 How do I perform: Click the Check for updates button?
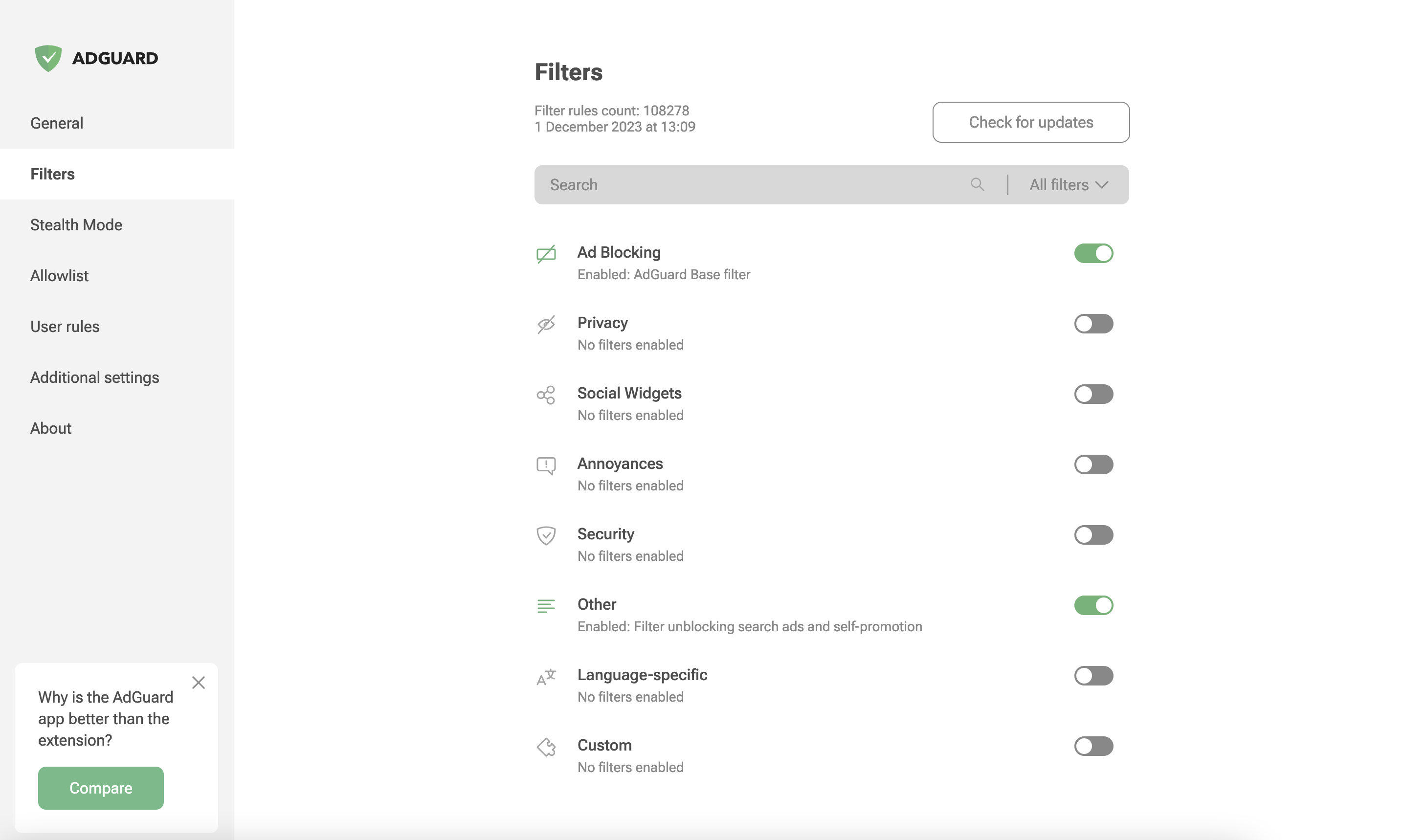click(1031, 122)
